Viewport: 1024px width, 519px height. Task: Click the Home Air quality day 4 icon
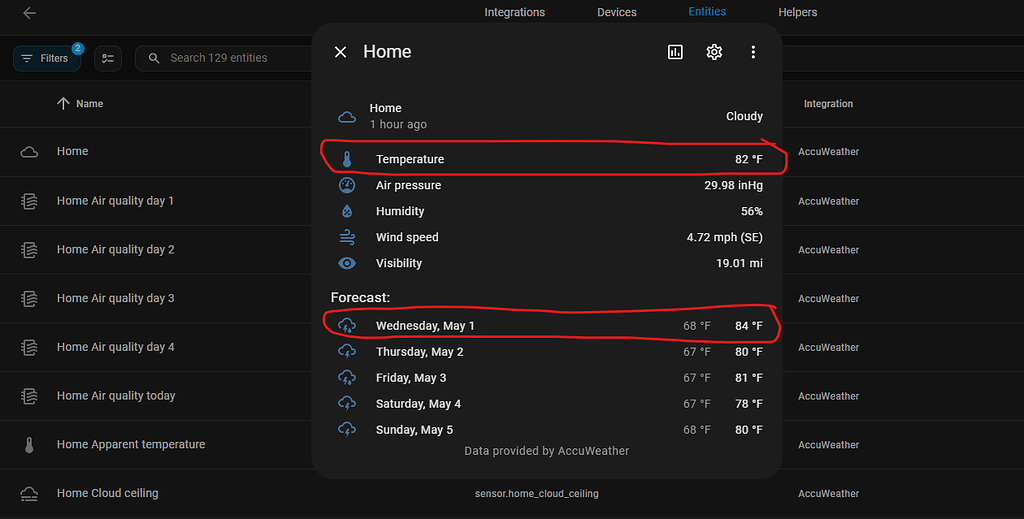pos(29,347)
